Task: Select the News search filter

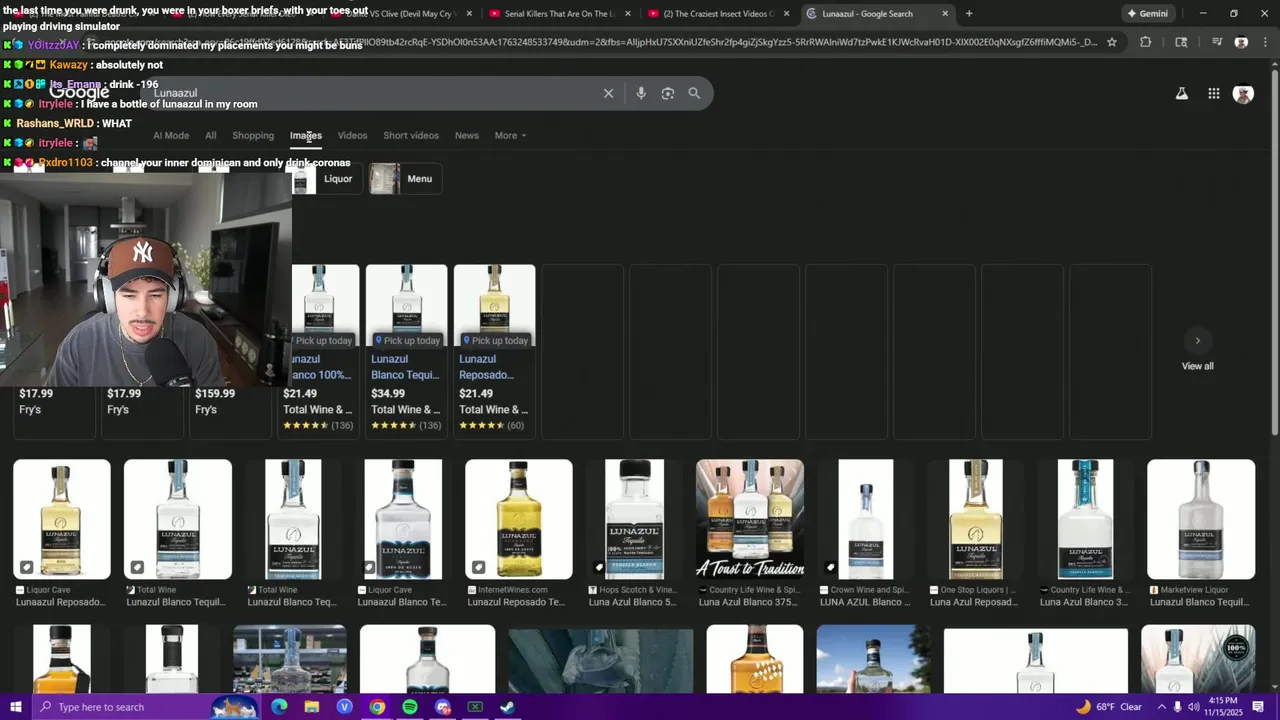Action: tap(467, 135)
